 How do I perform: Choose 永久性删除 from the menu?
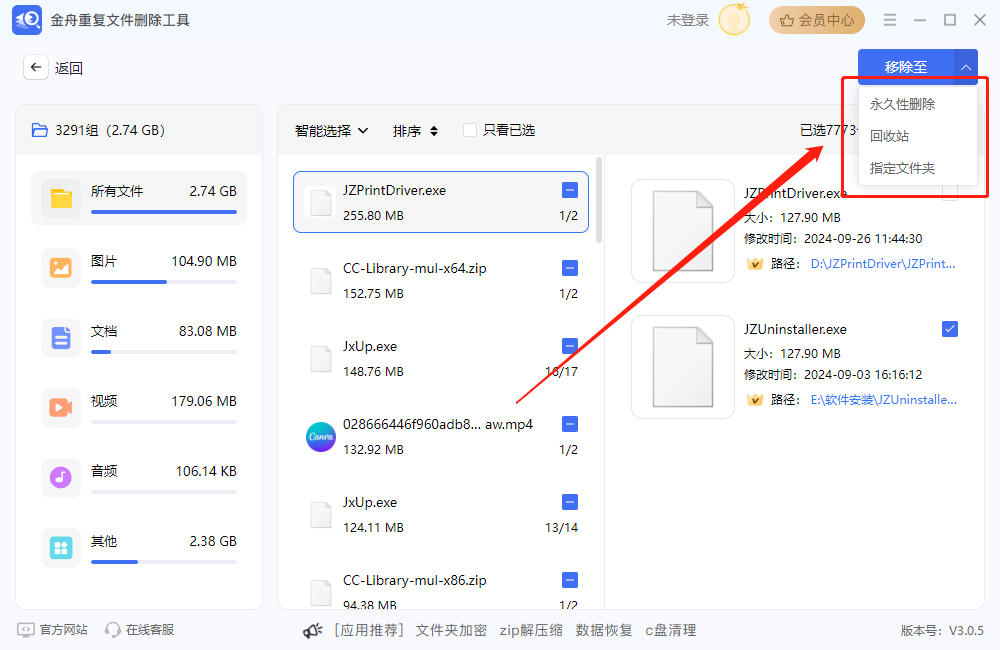tap(917, 104)
